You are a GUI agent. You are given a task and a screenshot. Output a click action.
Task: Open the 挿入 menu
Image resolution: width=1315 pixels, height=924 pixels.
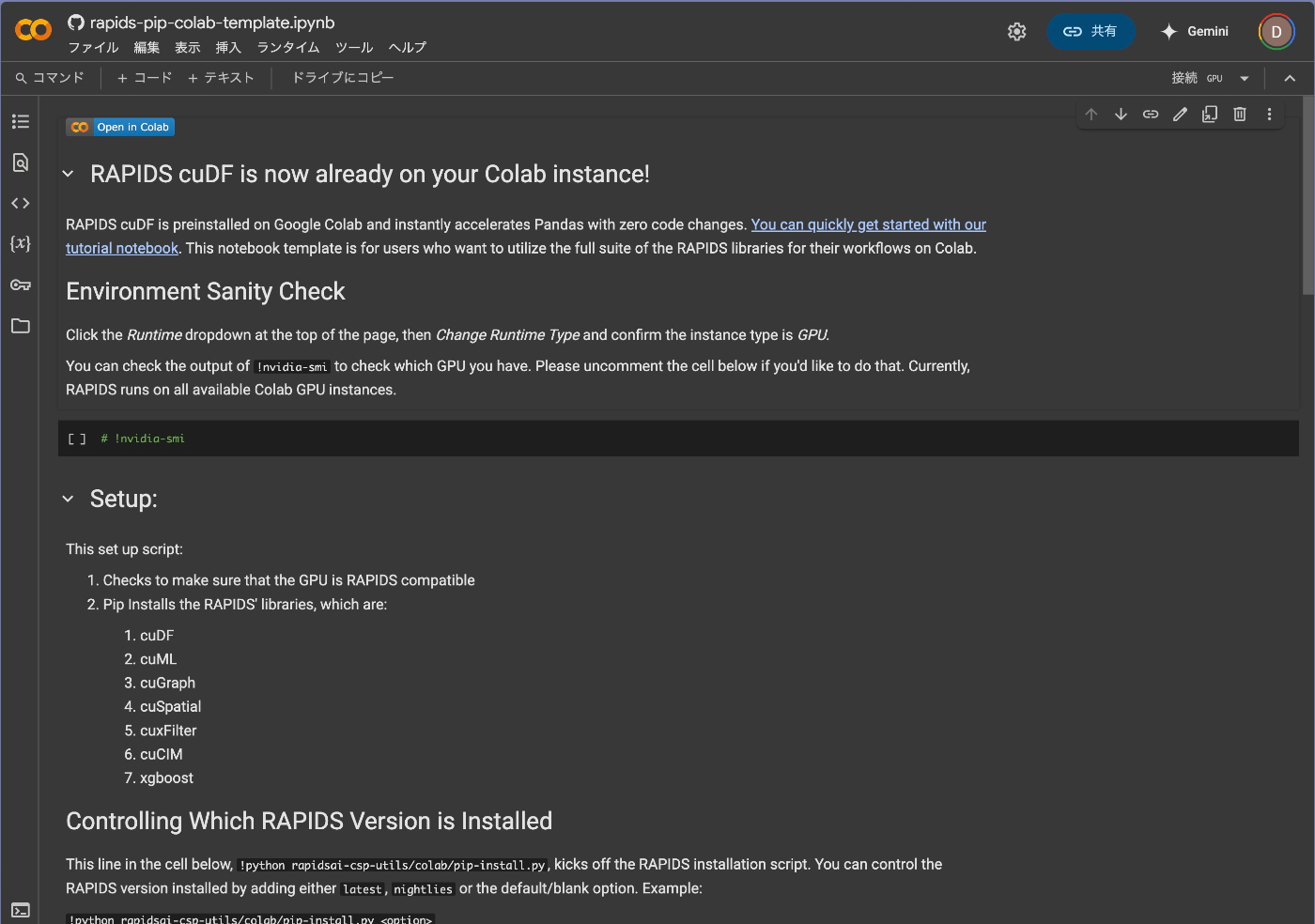tap(227, 47)
